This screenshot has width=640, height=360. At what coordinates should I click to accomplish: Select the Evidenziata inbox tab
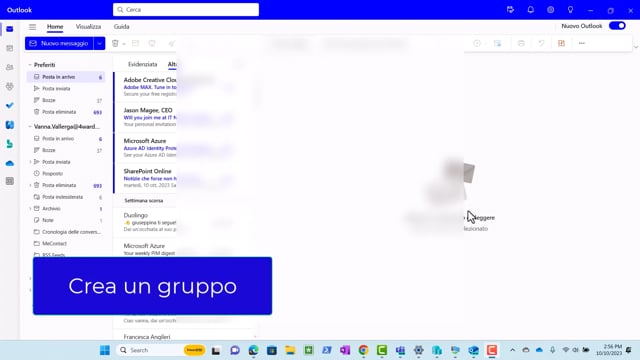[x=142, y=64]
